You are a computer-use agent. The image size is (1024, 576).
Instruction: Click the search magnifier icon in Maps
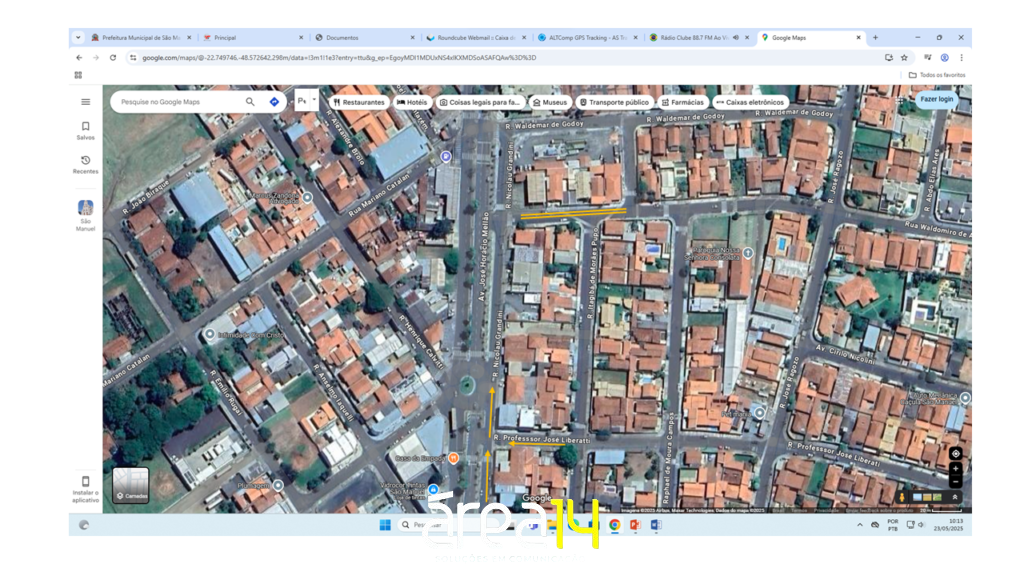250,102
